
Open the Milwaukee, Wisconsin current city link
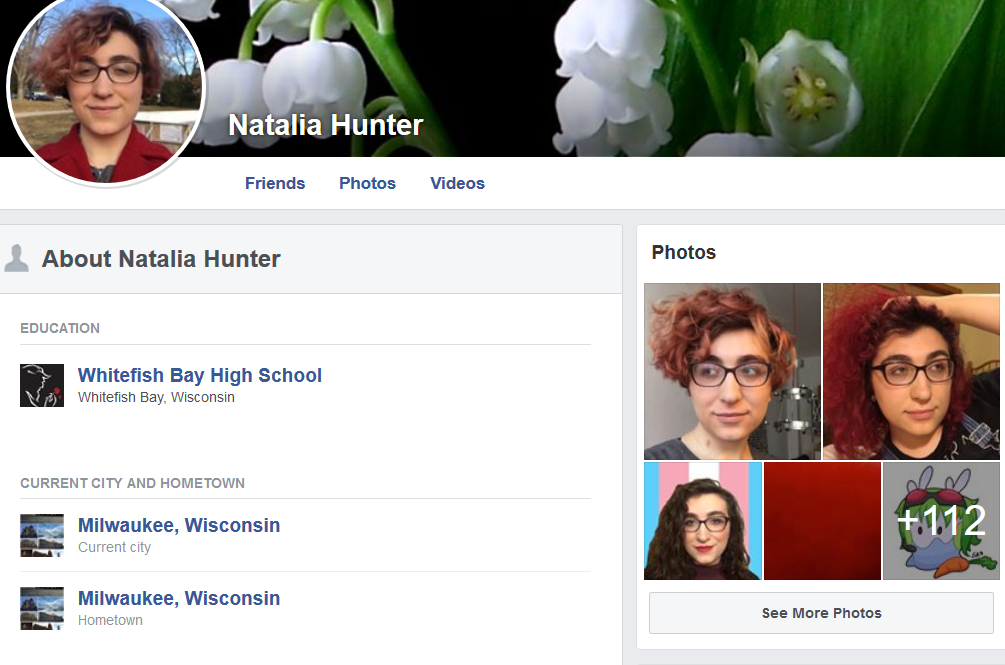[x=179, y=525]
